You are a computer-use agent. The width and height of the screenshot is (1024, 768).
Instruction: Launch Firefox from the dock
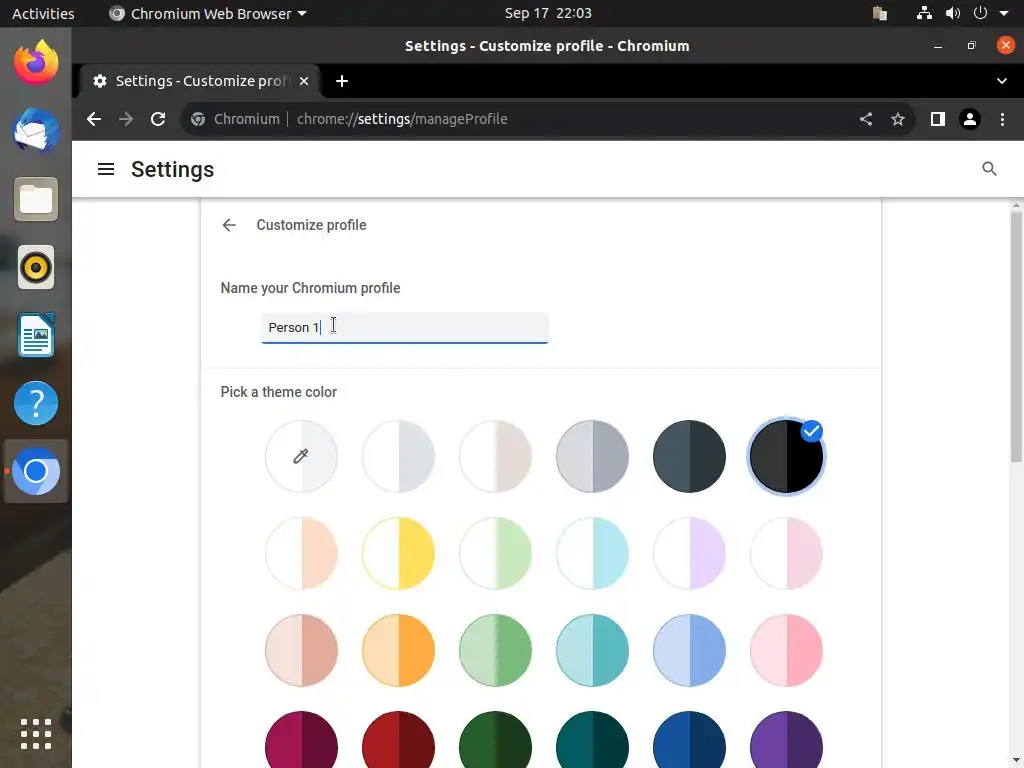click(x=36, y=63)
